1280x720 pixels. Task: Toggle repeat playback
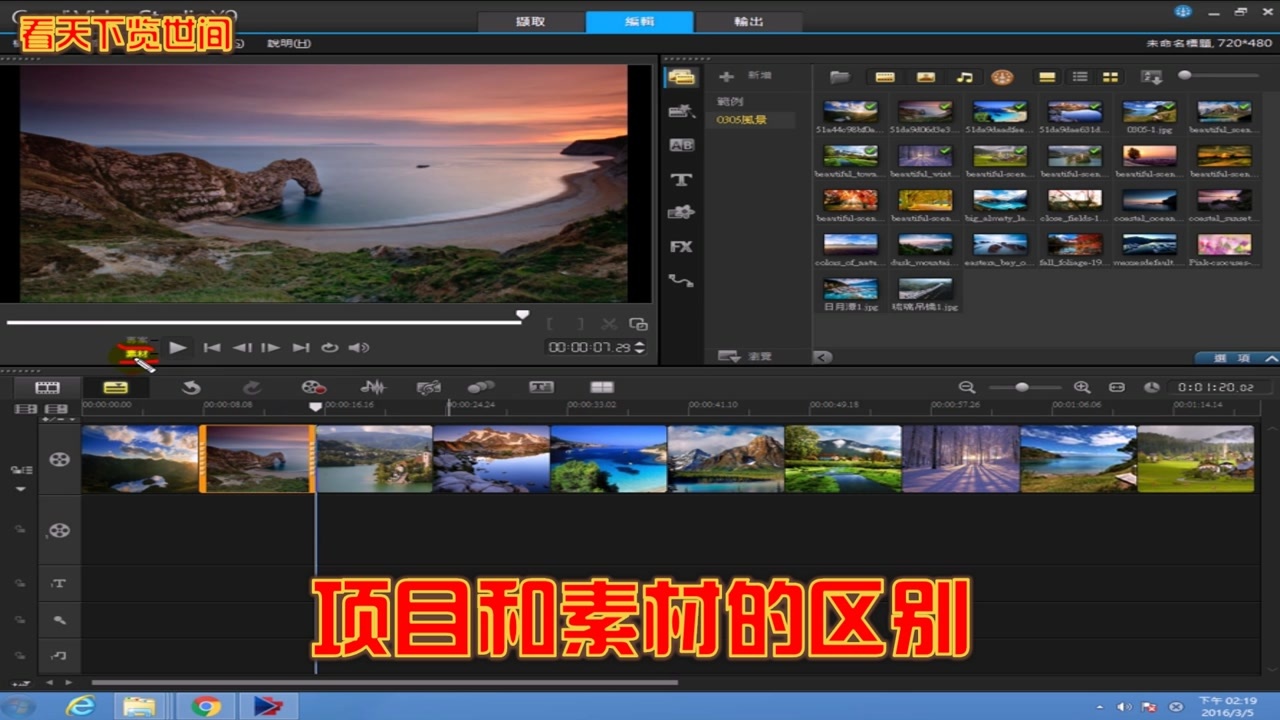329,348
